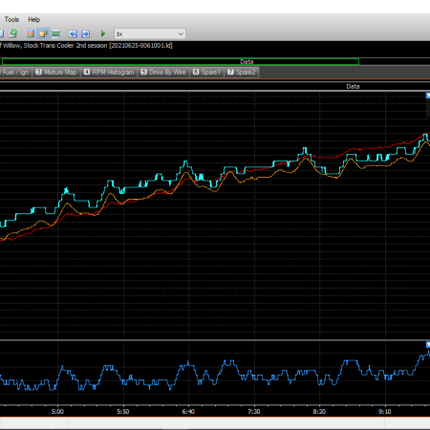Open the lower graph's blue corner menu
The image size is (430, 430).
[428, 345]
